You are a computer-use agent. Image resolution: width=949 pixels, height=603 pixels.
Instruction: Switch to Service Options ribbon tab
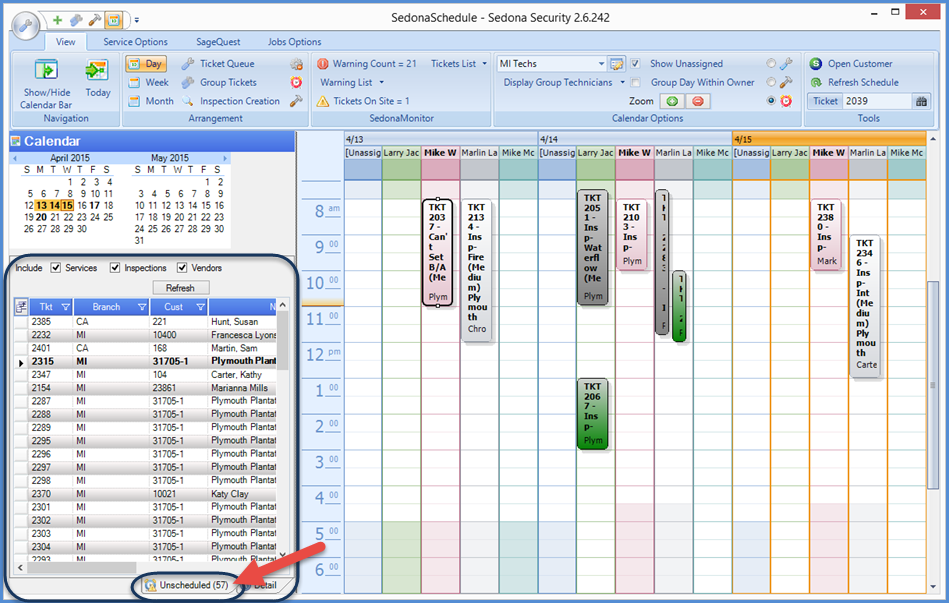click(x=135, y=42)
